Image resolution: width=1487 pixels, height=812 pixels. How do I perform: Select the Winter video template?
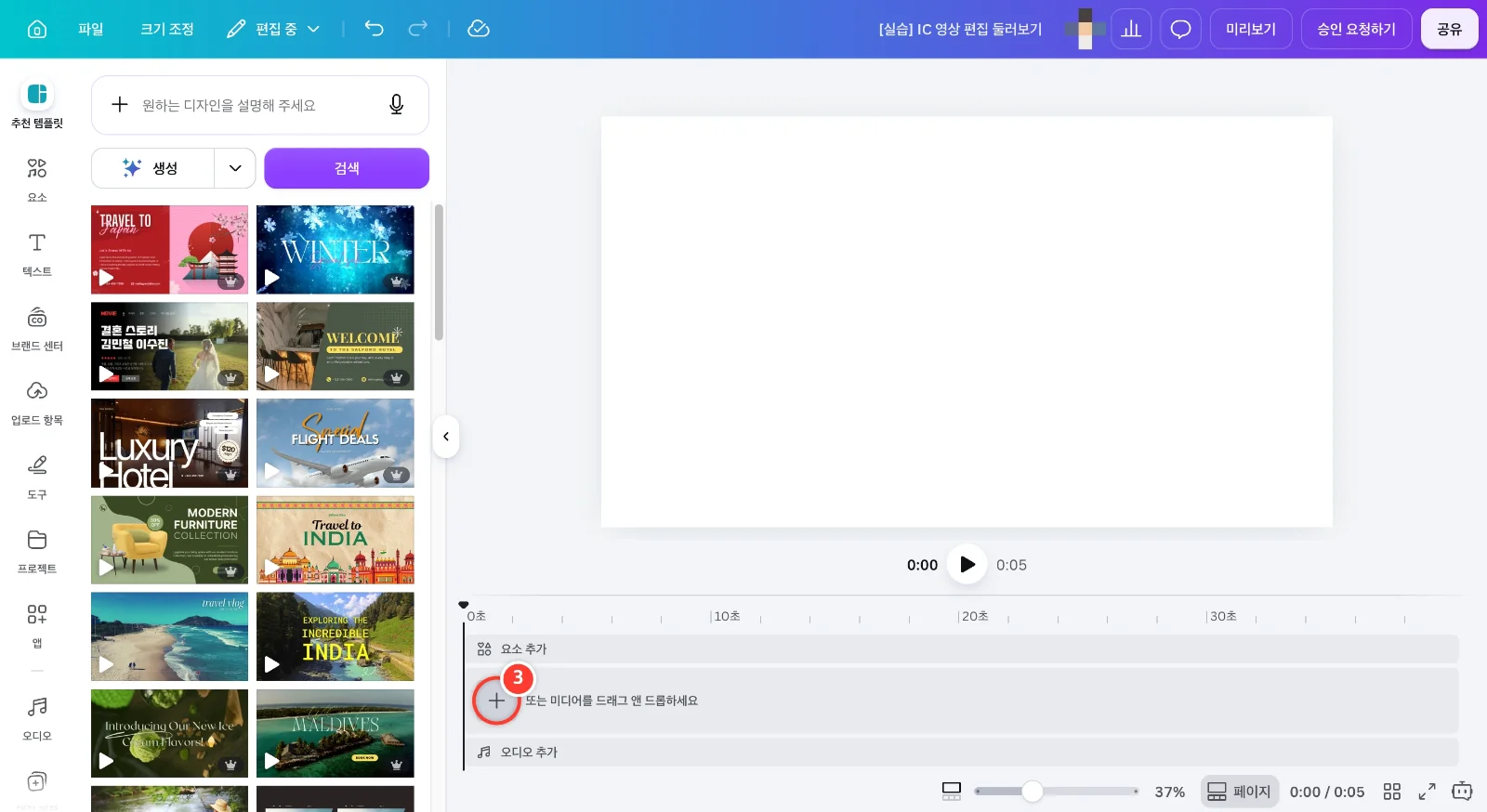tap(336, 250)
